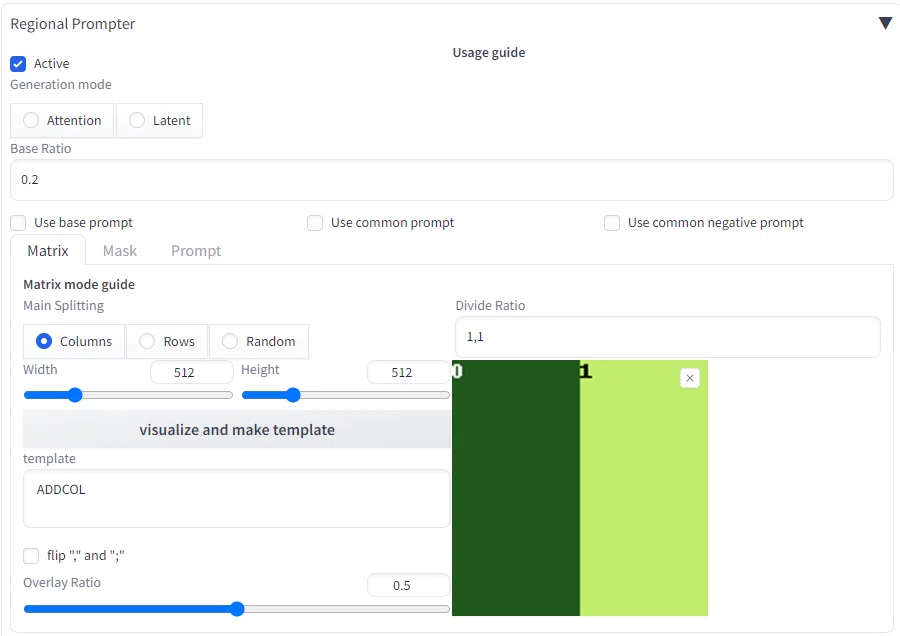Screen dimensions: 900x636
Task: Click the Divide Ratio input field
Action: (x=668, y=337)
